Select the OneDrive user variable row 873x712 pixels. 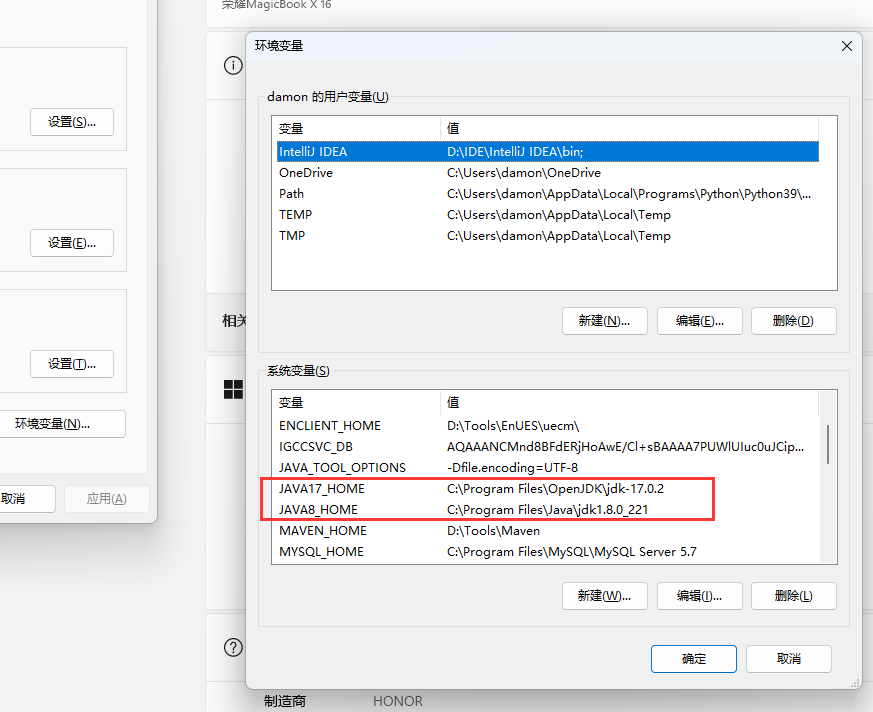tap(548, 173)
